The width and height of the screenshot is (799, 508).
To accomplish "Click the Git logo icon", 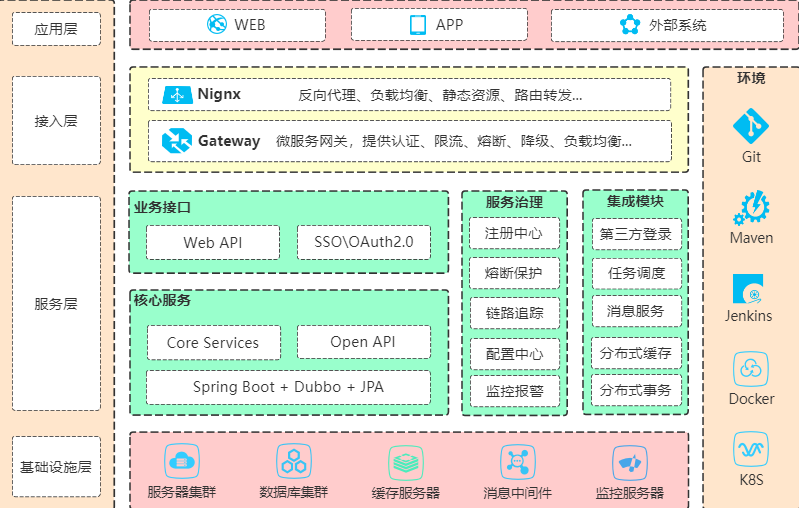I will [751, 126].
